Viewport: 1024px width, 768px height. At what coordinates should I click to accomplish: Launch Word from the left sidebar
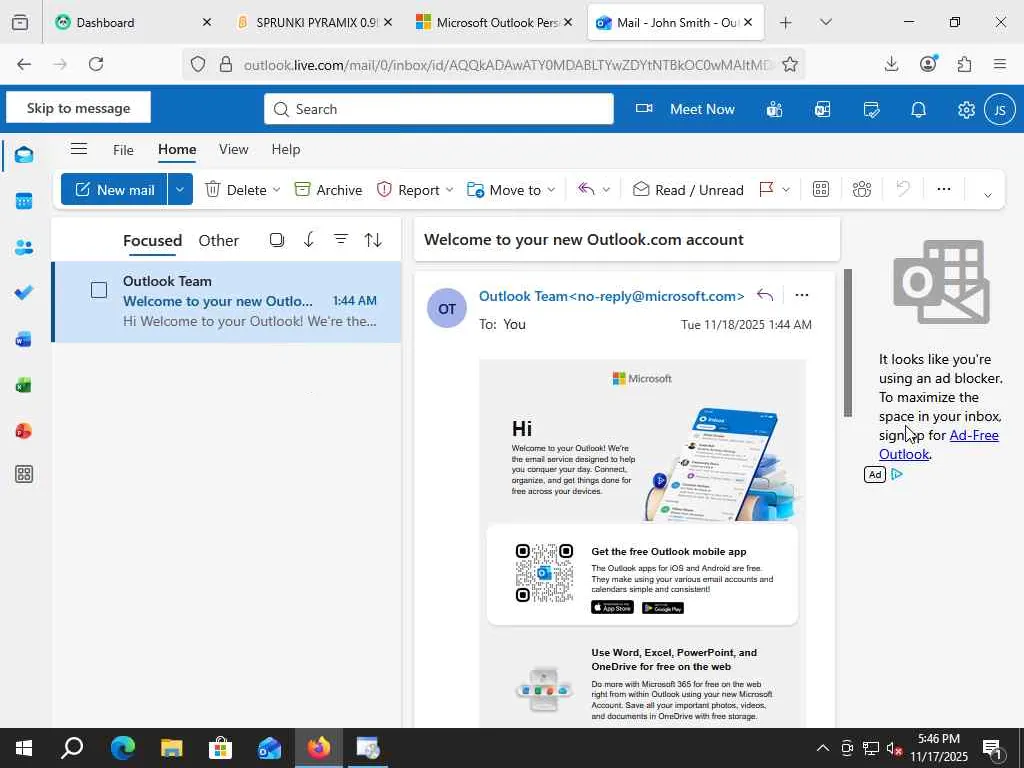pos(24,339)
